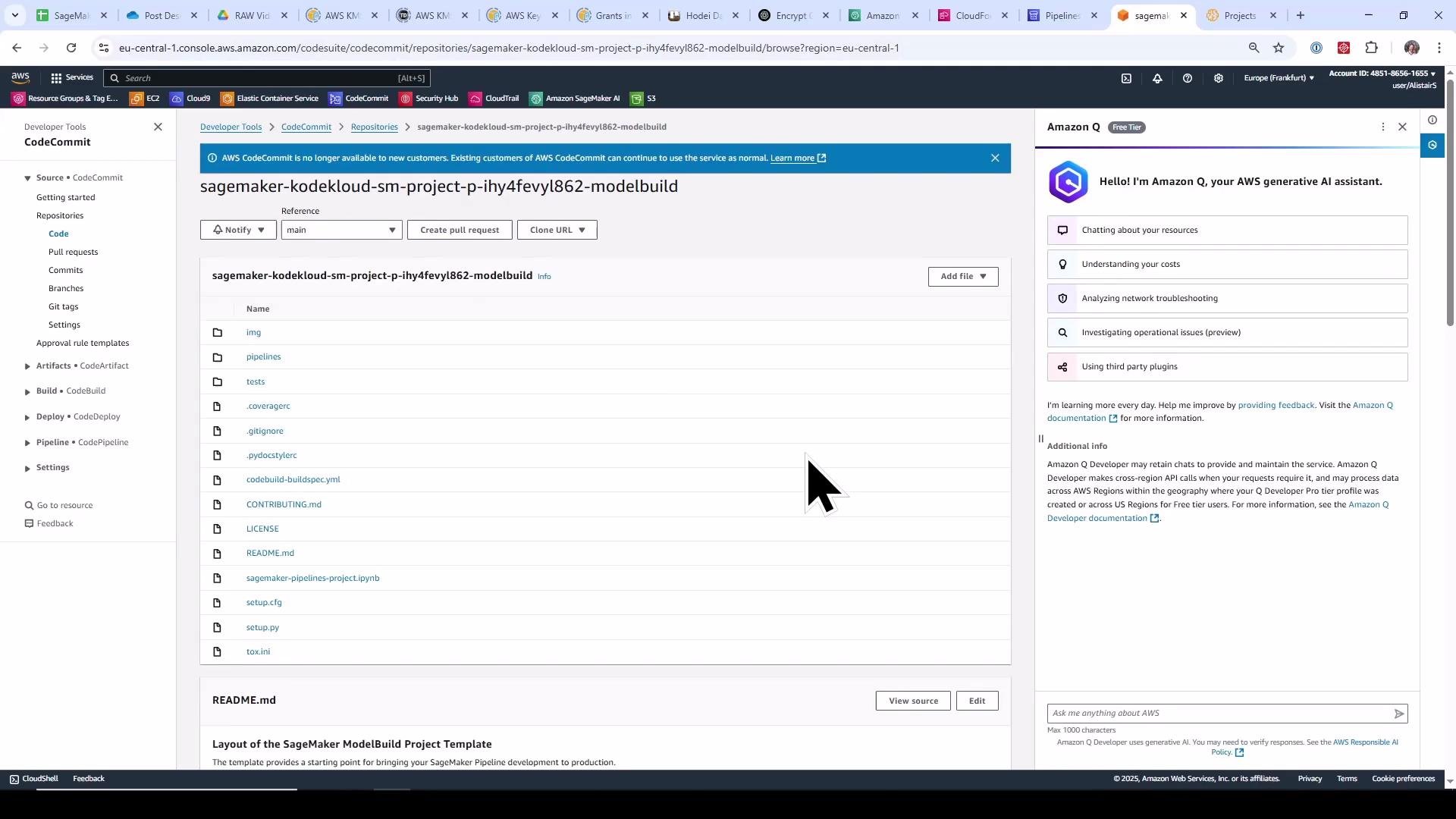The width and height of the screenshot is (1456, 819).
Task: Click Create pull request button
Action: [460, 230]
